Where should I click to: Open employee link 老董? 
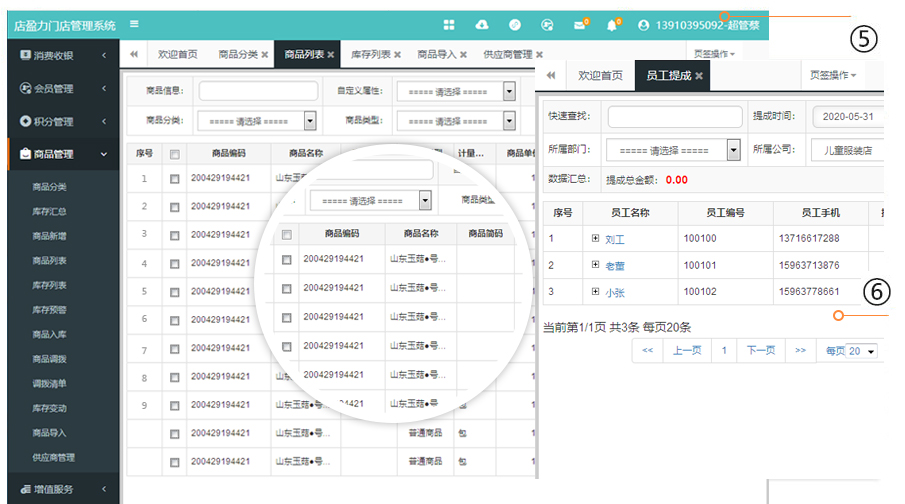615,266
